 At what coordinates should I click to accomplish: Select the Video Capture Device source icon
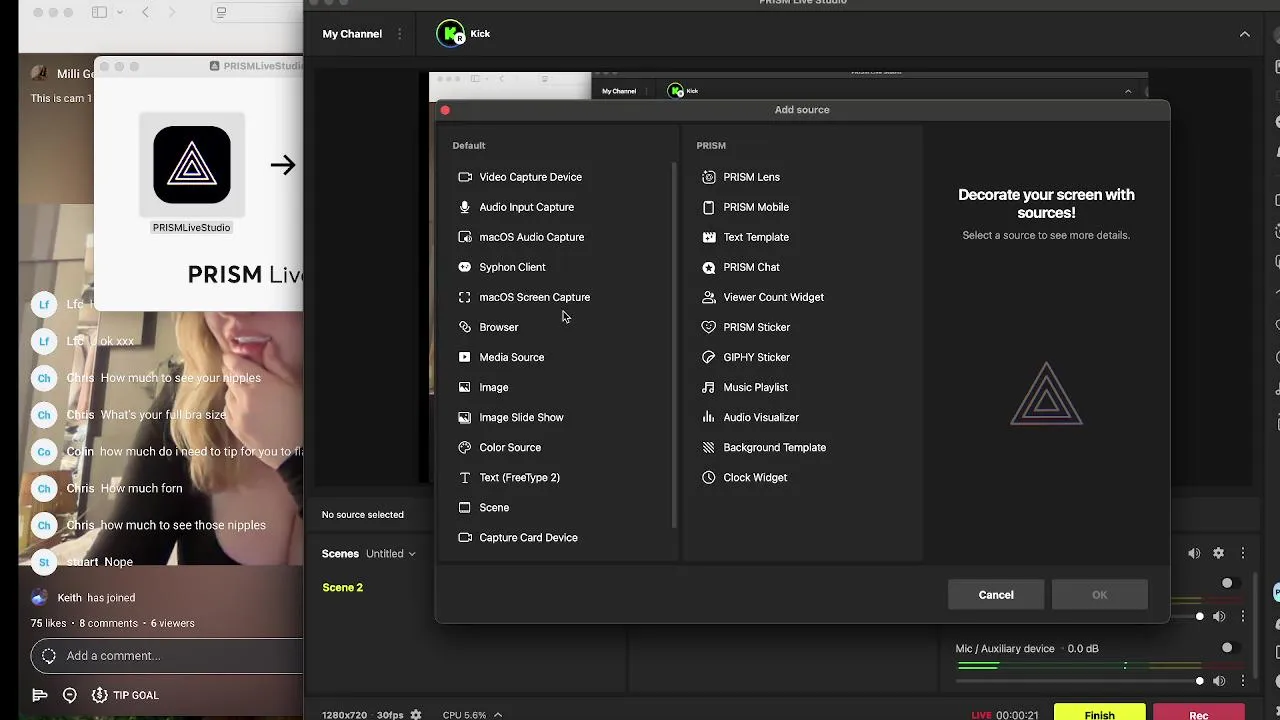[465, 177]
